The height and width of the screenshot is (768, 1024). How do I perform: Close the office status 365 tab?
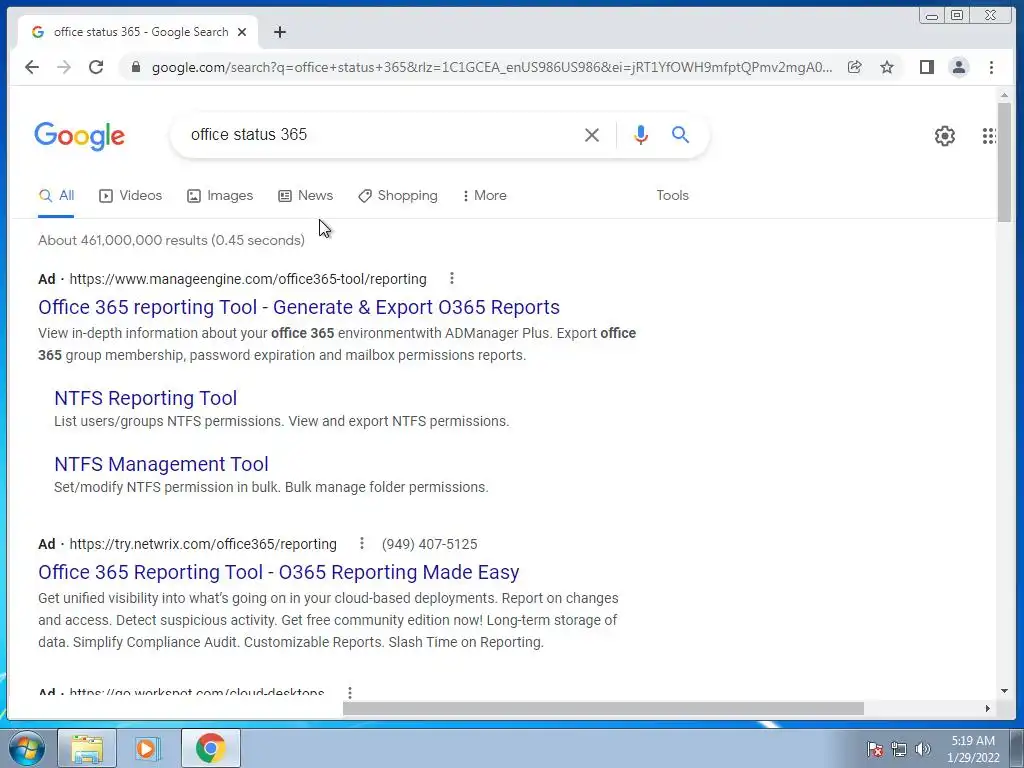pyautogui.click(x=242, y=32)
